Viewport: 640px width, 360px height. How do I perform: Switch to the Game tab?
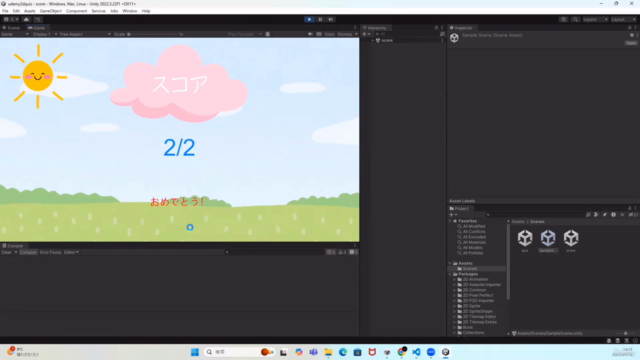pos(37,28)
